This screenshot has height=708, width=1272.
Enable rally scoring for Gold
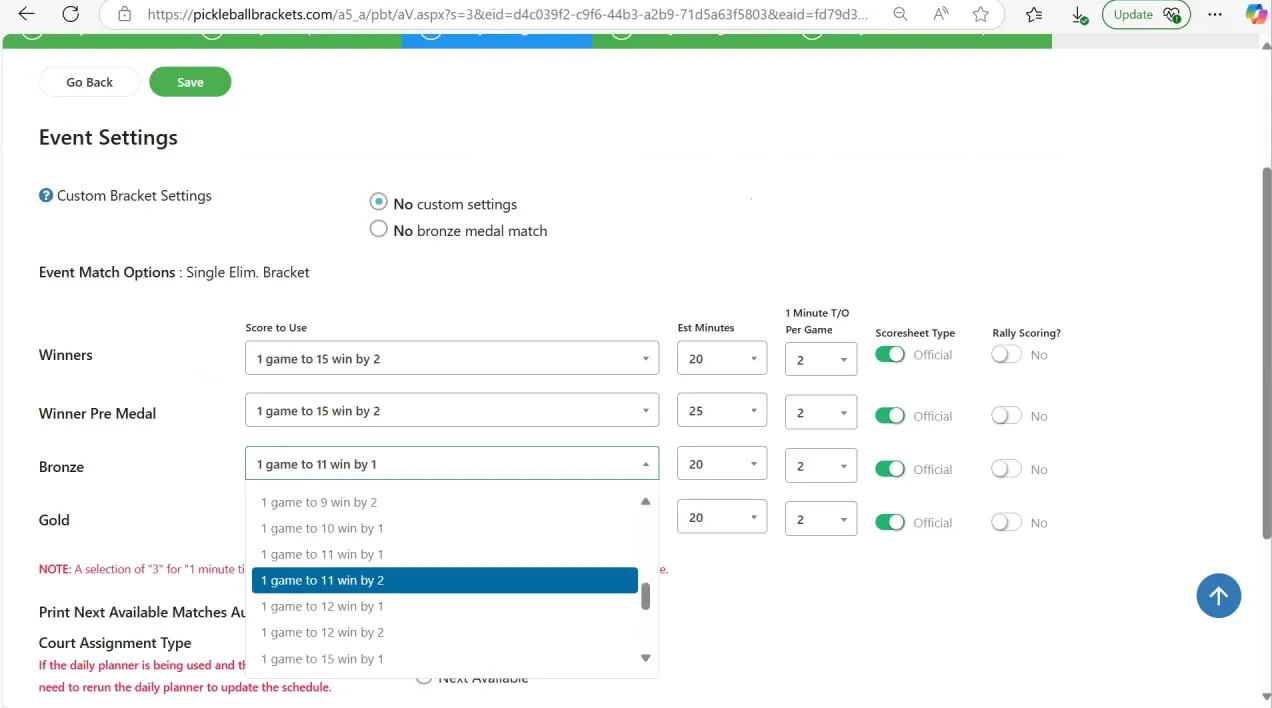tap(1006, 522)
